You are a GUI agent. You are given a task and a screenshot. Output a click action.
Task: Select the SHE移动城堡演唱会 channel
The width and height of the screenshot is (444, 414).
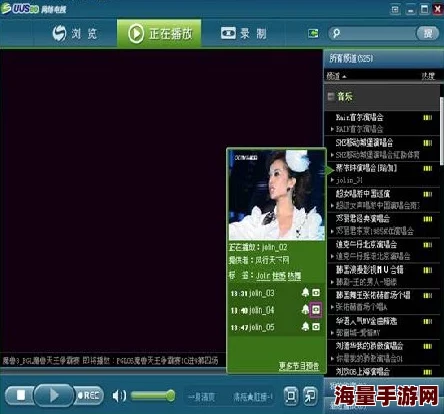tap(364, 143)
